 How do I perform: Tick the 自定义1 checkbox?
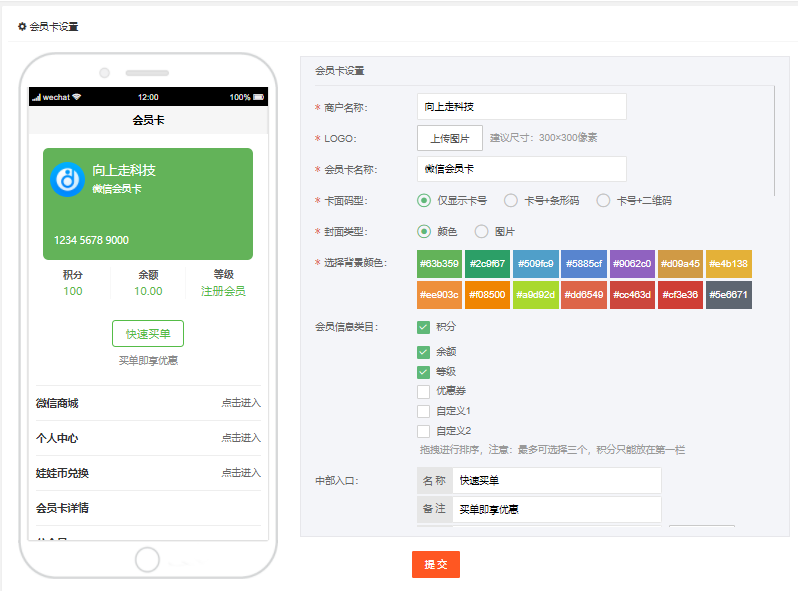pos(424,411)
